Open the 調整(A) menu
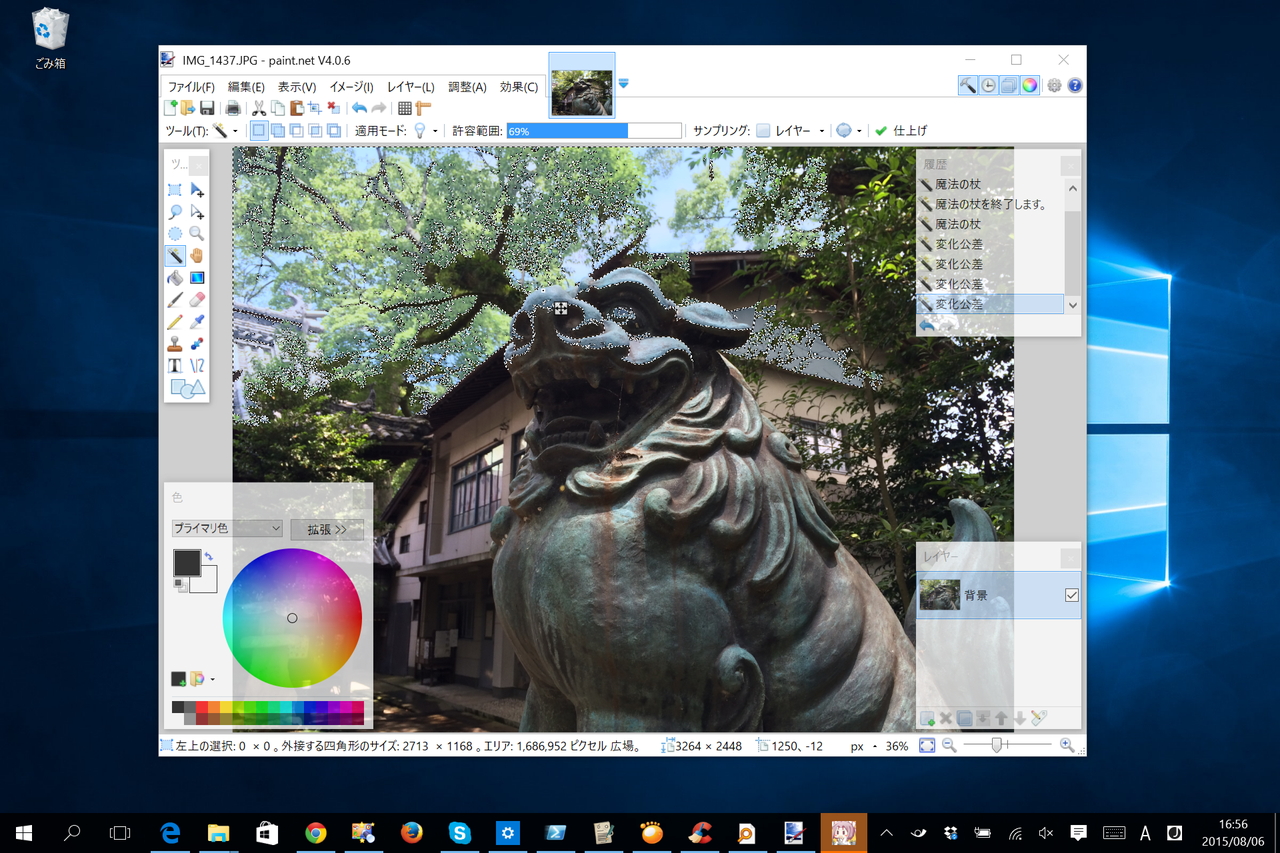 [467, 86]
